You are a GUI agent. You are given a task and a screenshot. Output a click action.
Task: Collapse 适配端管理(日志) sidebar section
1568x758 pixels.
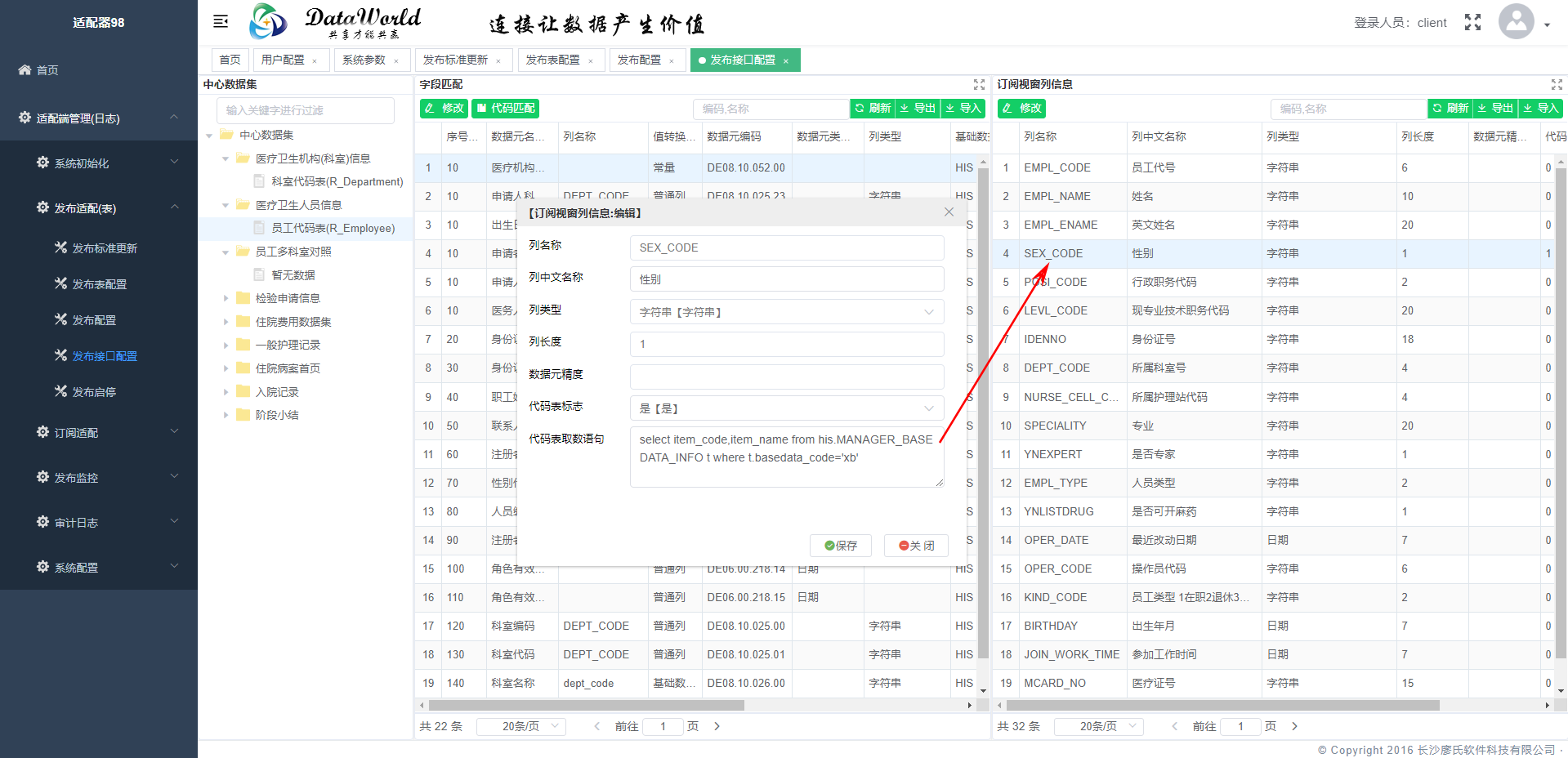[x=99, y=118]
